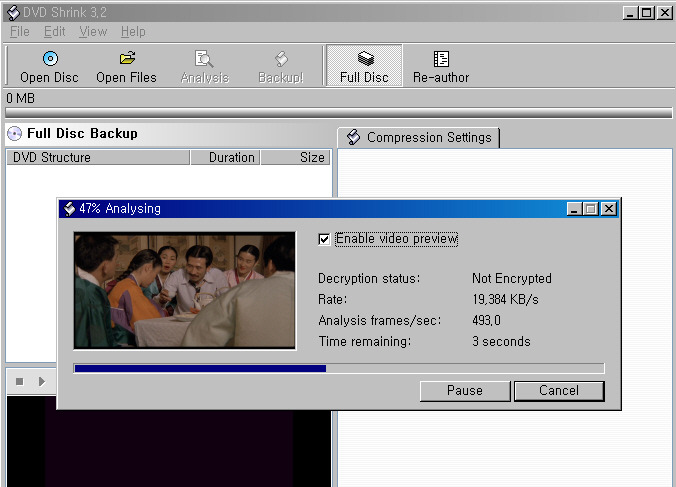
Task: Minimize the DVD Shrink main window
Action: [x=630, y=13]
